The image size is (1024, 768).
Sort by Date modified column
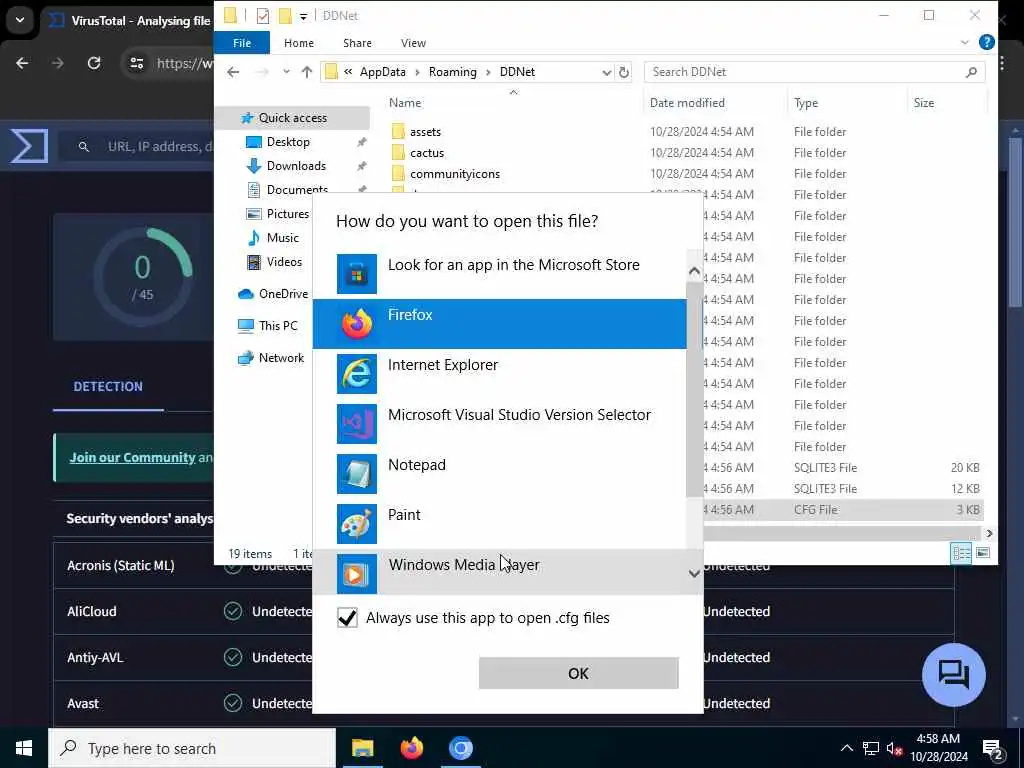[687, 103]
